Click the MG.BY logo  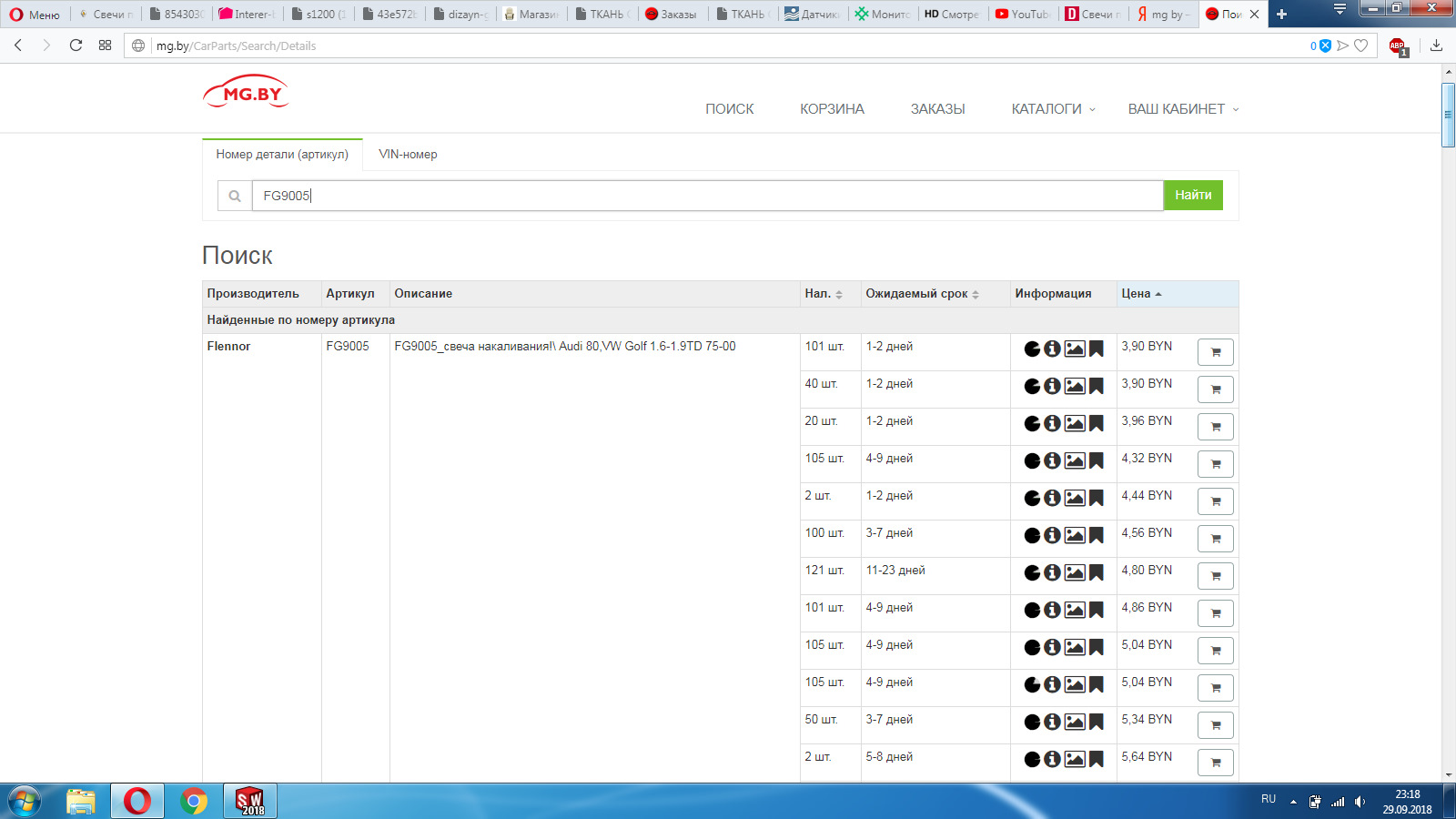click(x=247, y=93)
